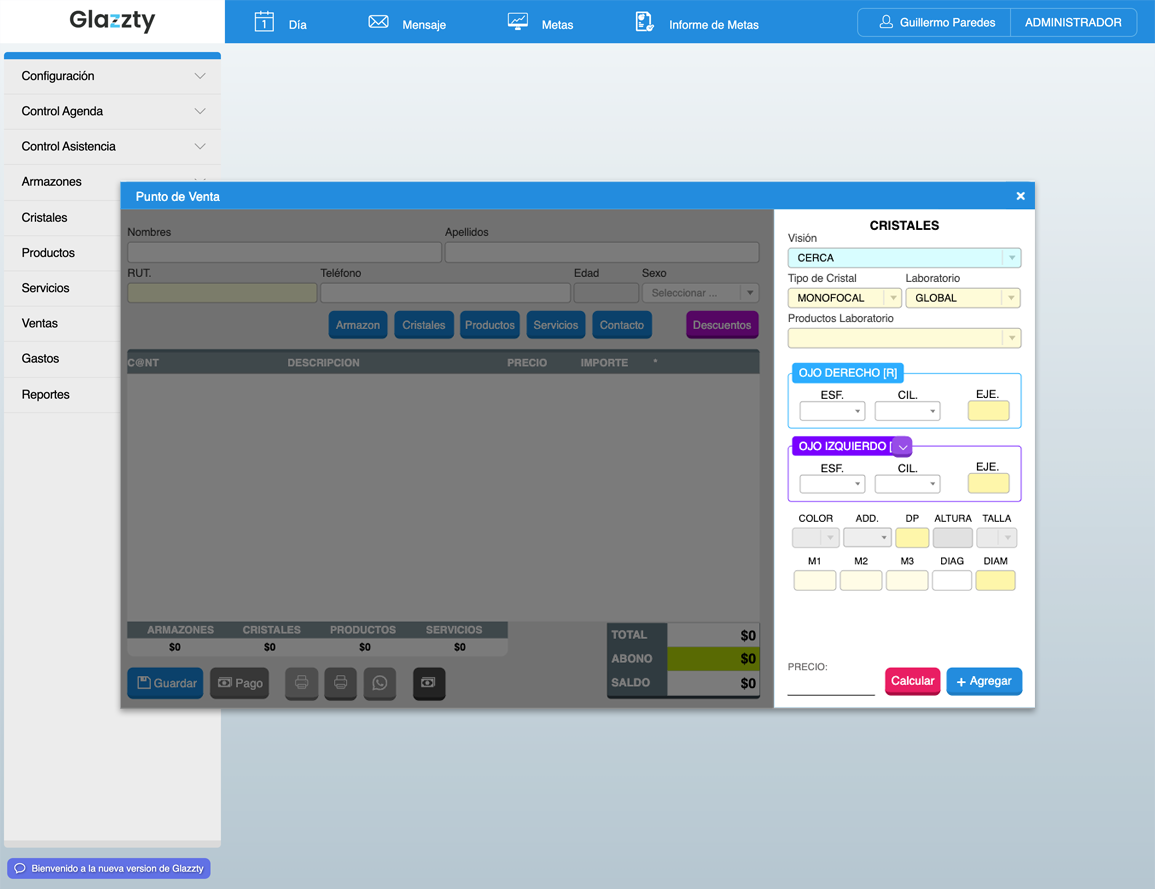This screenshot has width=1155, height=889.
Task: Open the Informe de Metas report icon
Action: (x=644, y=21)
